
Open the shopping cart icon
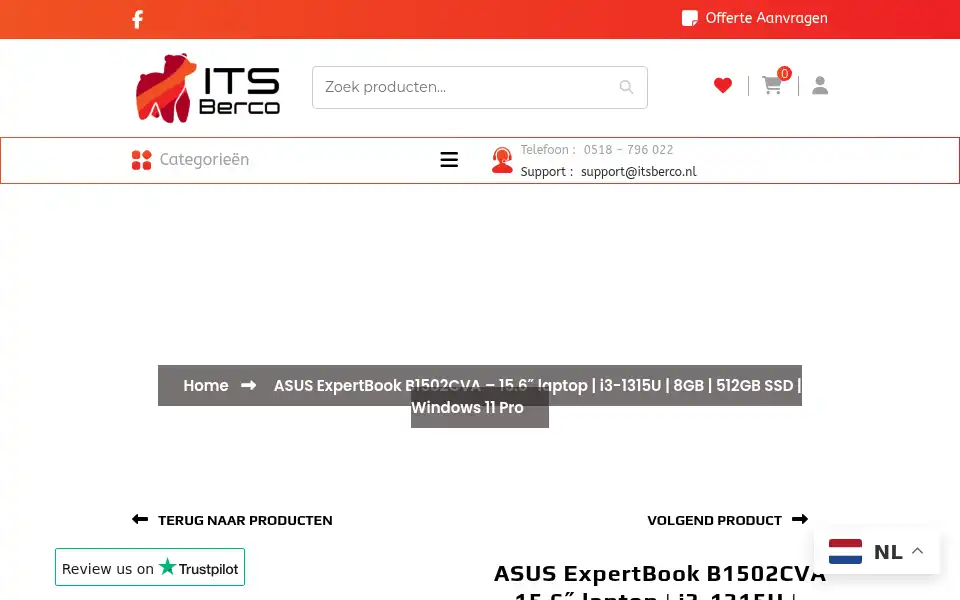click(x=771, y=85)
